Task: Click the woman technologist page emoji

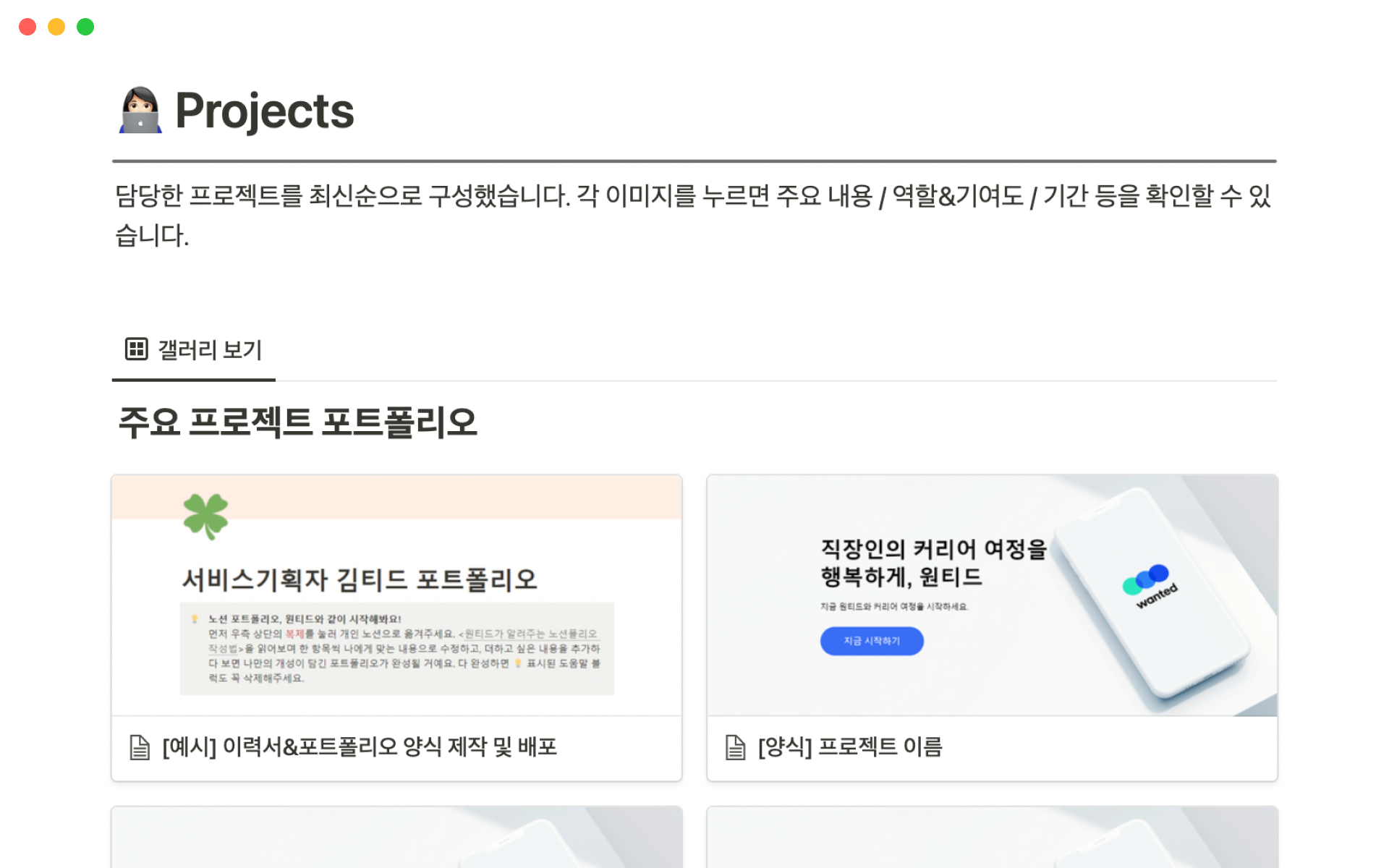Action: [x=140, y=111]
